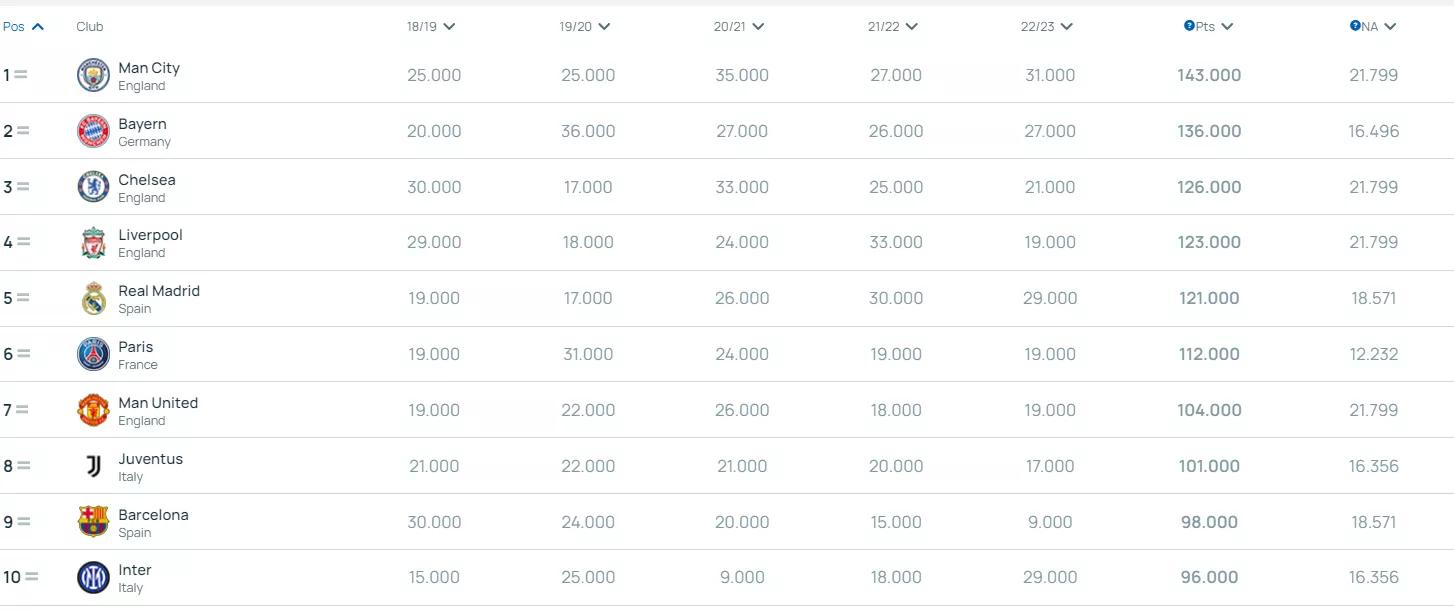Sort table by Pos column
The image size is (1454, 612).
point(23,26)
